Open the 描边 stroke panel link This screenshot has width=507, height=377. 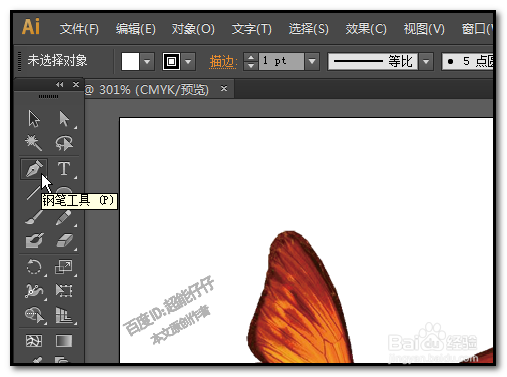pyautogui.click(x=223, y=62)
